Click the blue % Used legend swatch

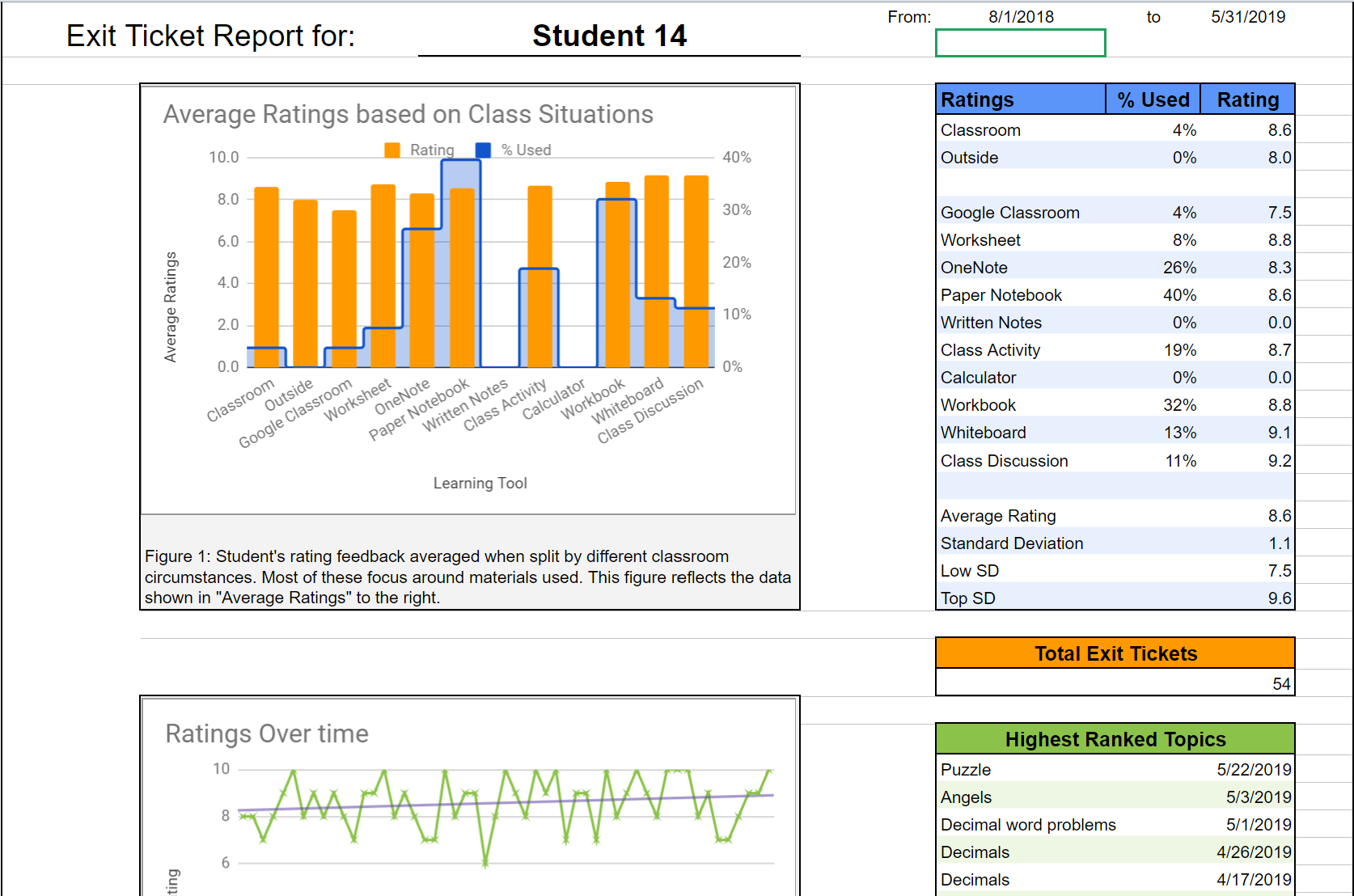[483, 150]
